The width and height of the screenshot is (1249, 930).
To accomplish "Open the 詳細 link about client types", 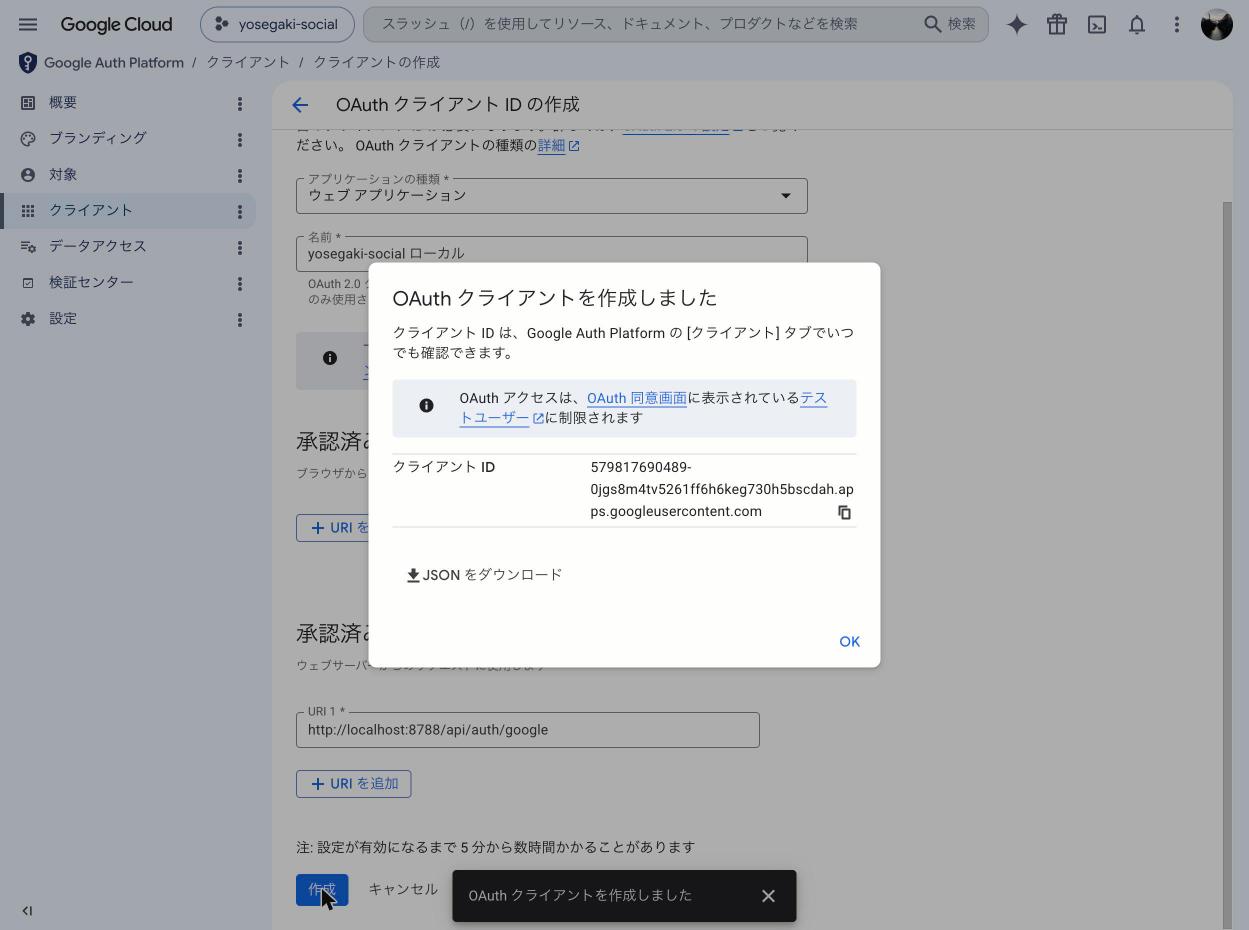I will coord(558,146).
